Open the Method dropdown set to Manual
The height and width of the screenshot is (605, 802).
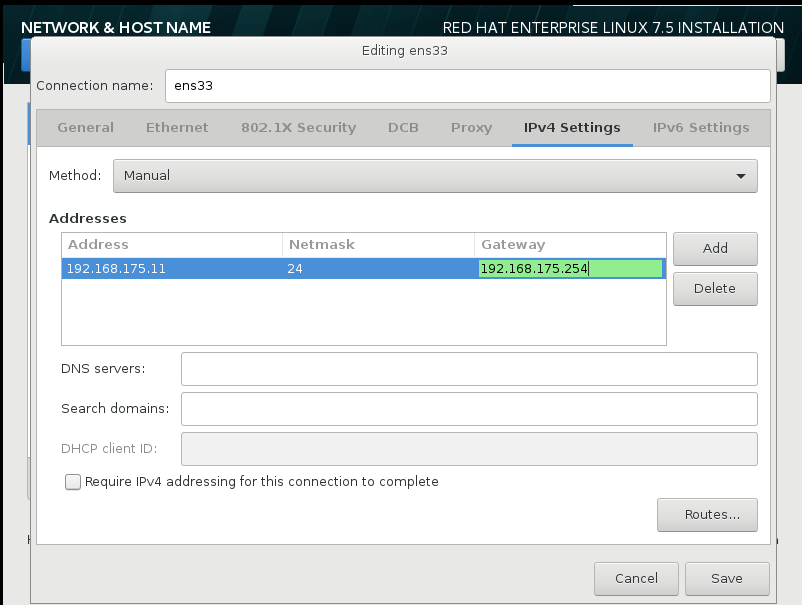click(x=435, y=176)
